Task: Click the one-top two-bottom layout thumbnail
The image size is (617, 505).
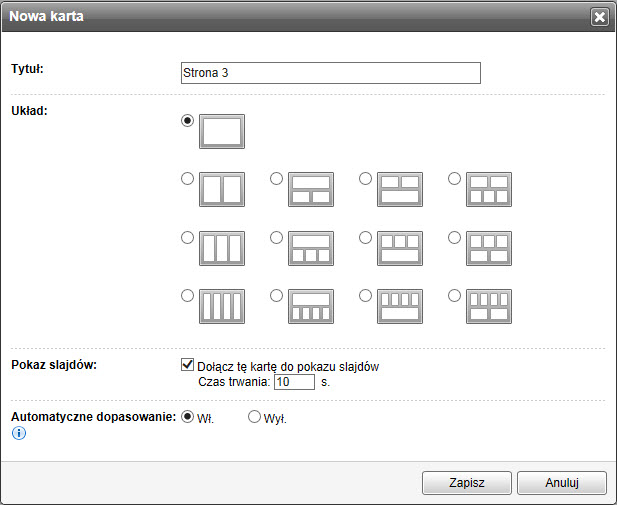Action: pyautogui.click(x=310, y=189)
